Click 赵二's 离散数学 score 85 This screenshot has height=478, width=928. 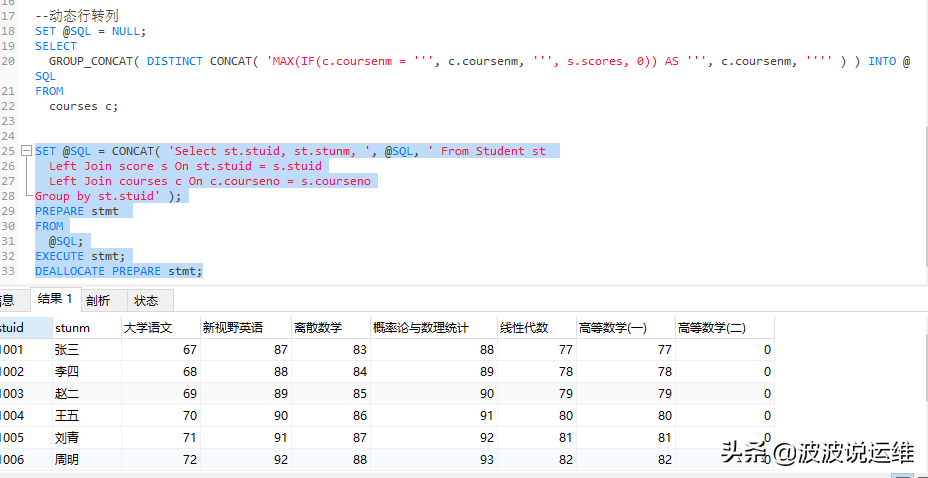click(x=331, y=393)
